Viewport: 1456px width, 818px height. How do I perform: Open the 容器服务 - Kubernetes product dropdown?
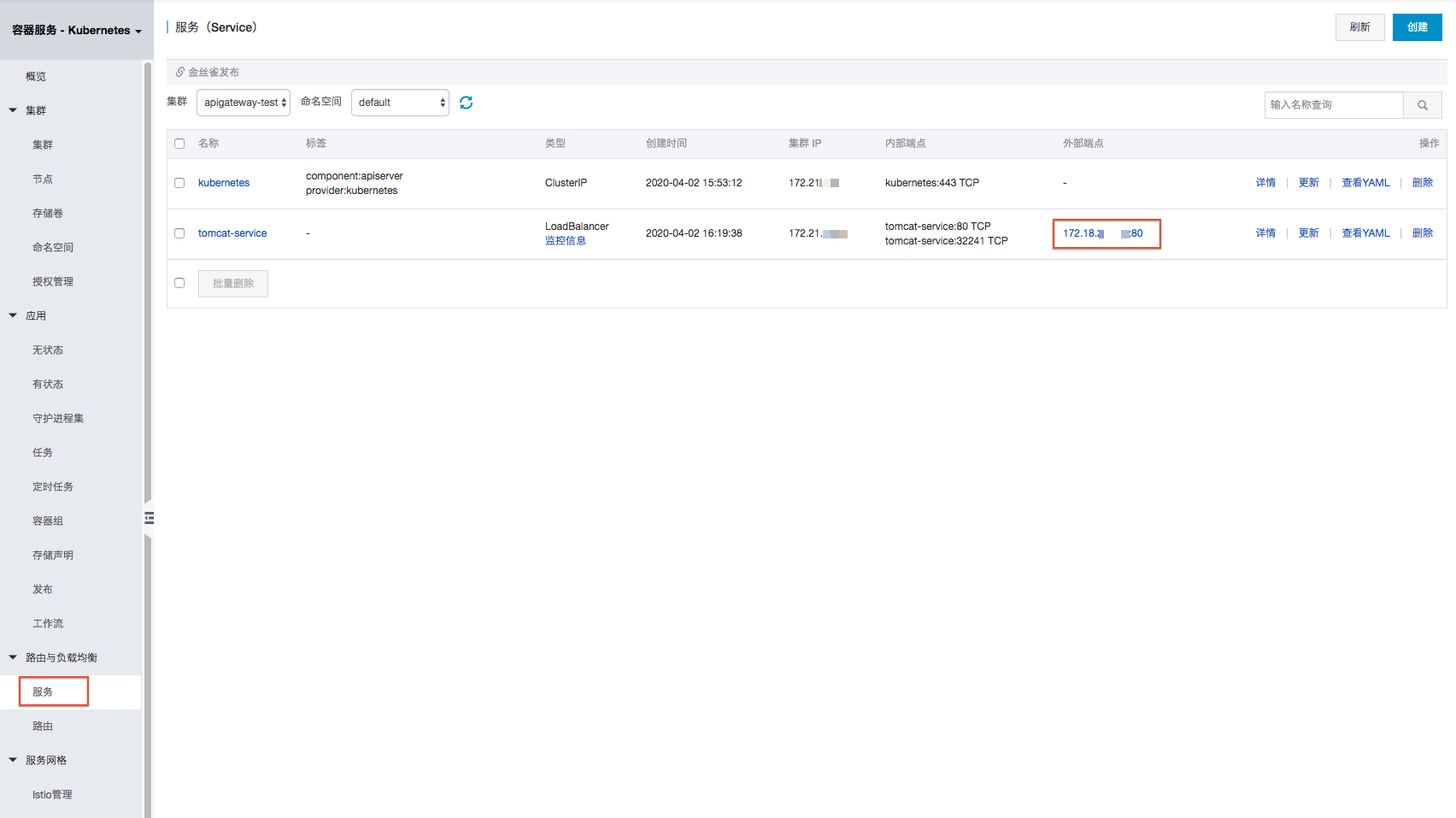(77, 30)
